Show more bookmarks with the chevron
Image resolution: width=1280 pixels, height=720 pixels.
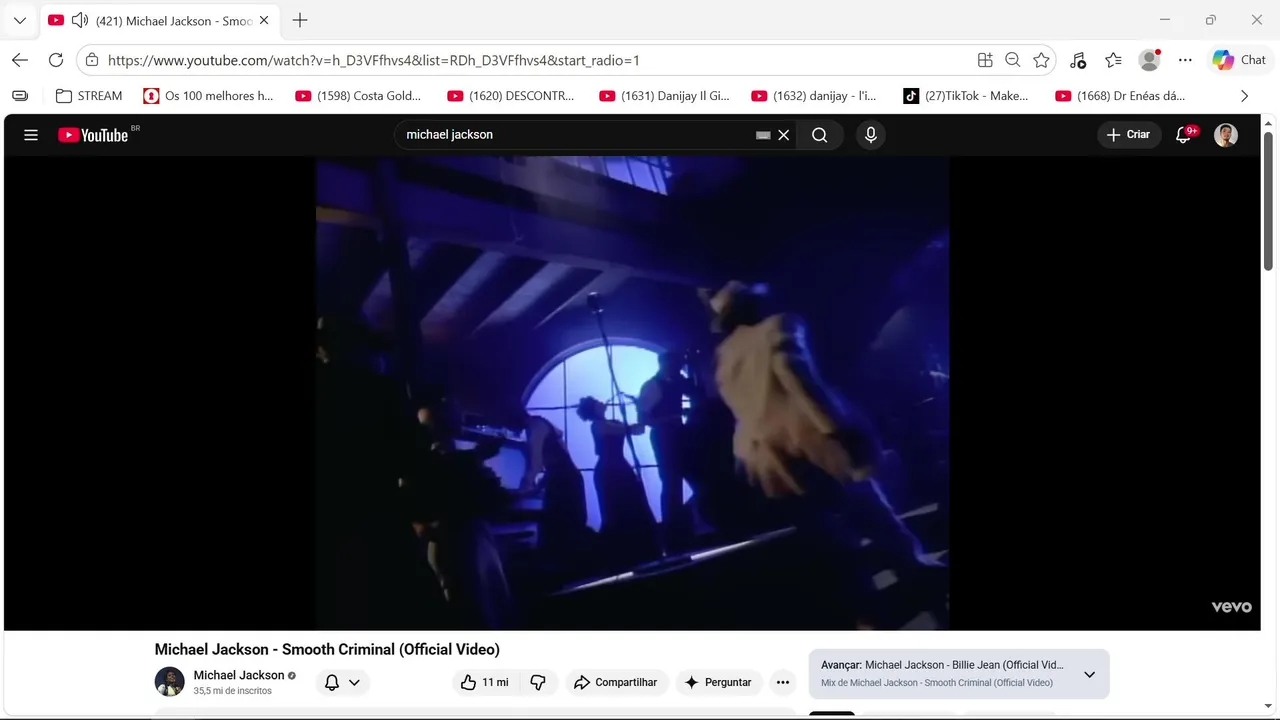pos(1244,96)
